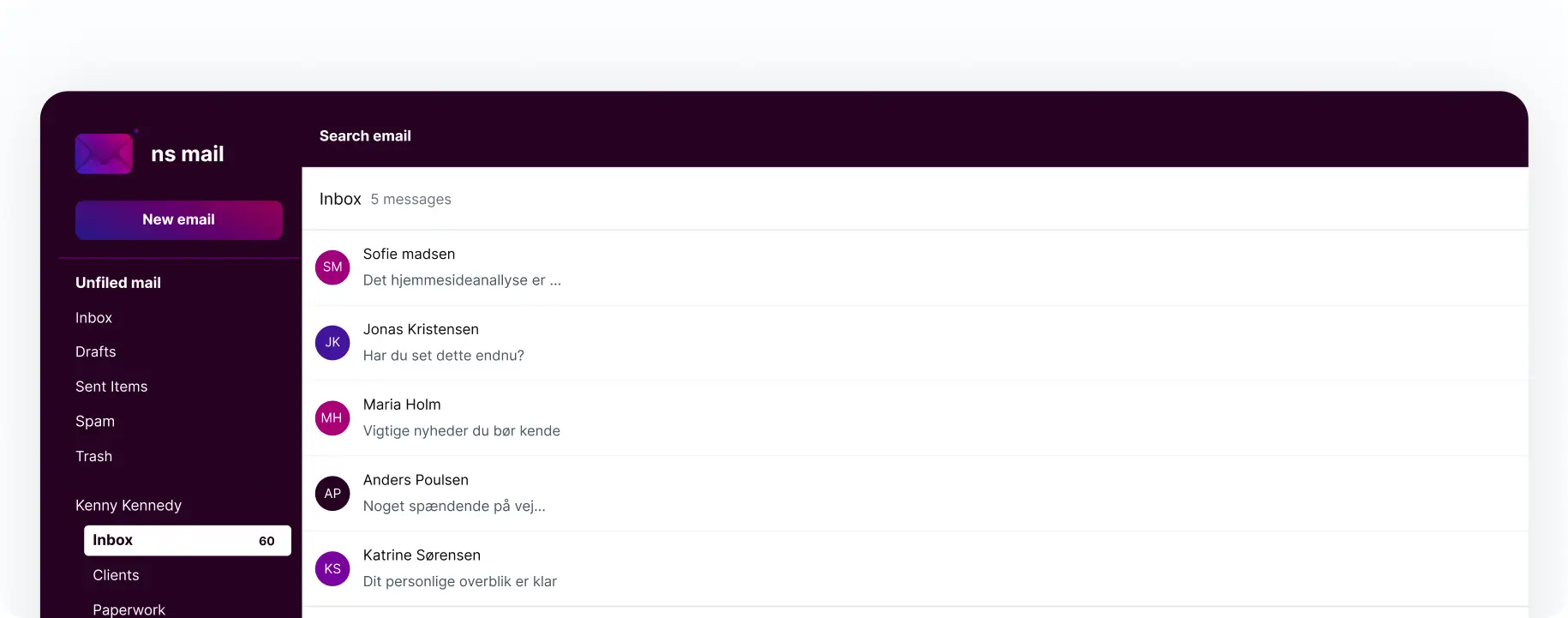This screenshot has width=1568, height=618.
Task: Open the Trash folder
Action: 93,457
